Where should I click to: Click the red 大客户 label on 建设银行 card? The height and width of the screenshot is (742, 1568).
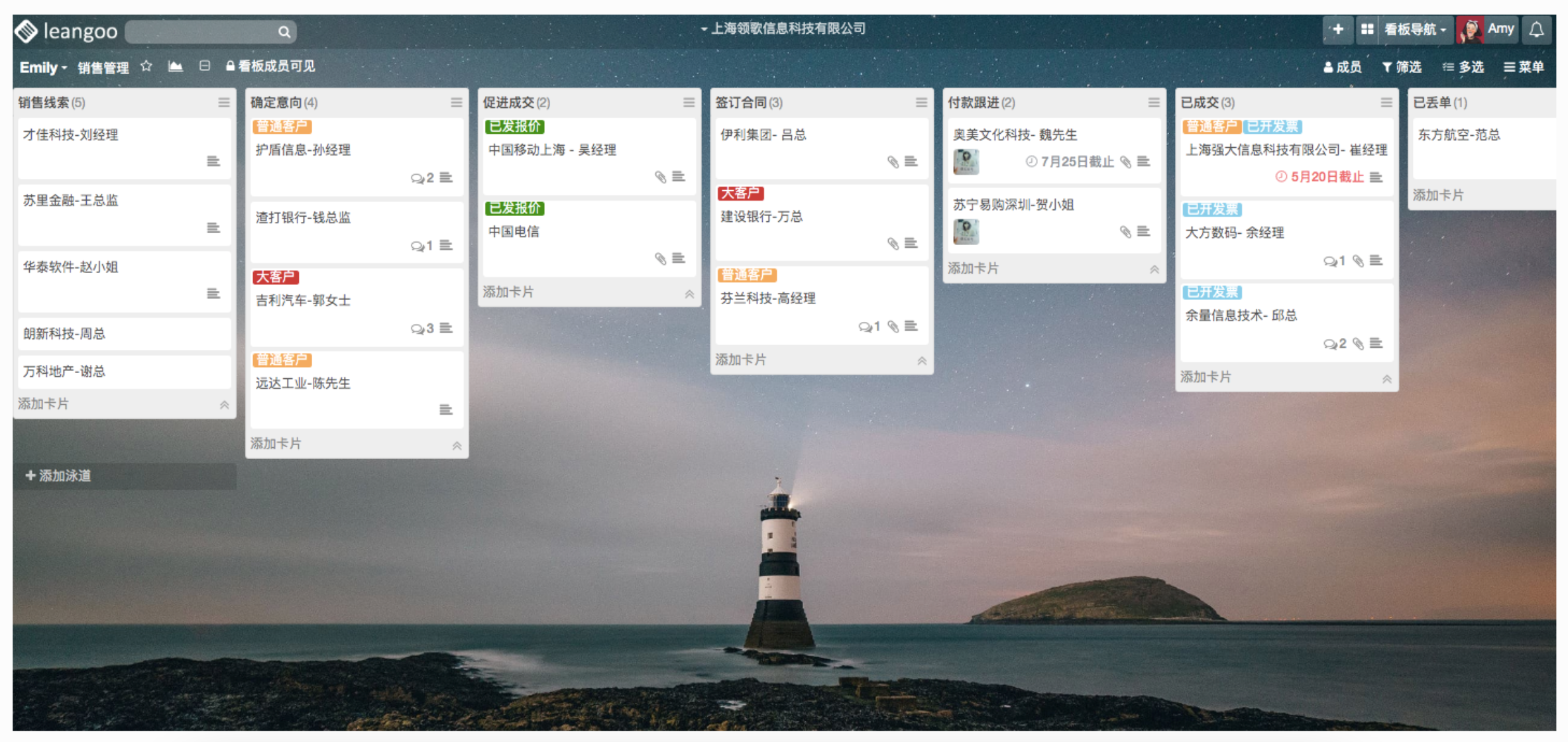click(740, 193)
